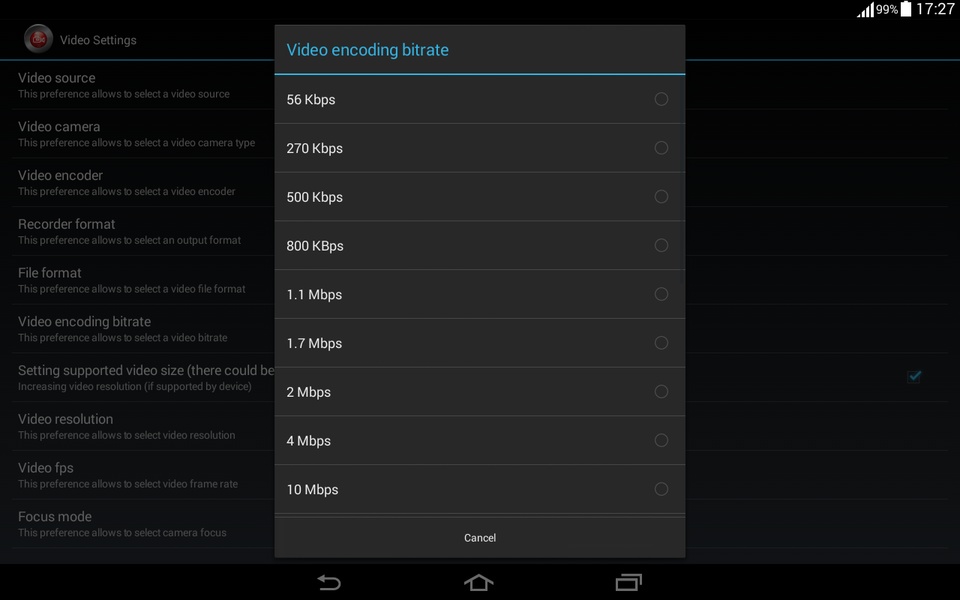Toggle the supported video size checkbox
This screenshot has height=600, width=960.
[914, 377]
